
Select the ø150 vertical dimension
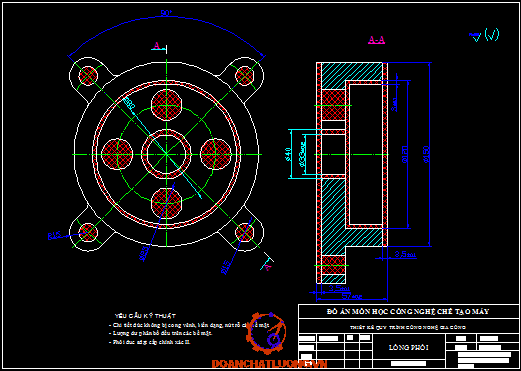(426, 154)
